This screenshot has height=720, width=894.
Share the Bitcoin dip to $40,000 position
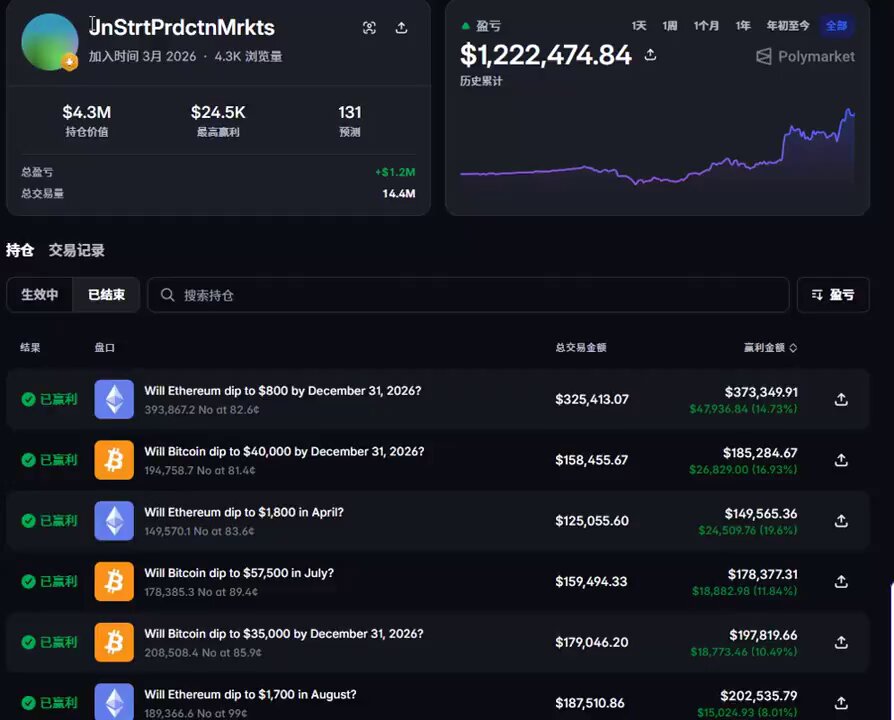(841, 460)
